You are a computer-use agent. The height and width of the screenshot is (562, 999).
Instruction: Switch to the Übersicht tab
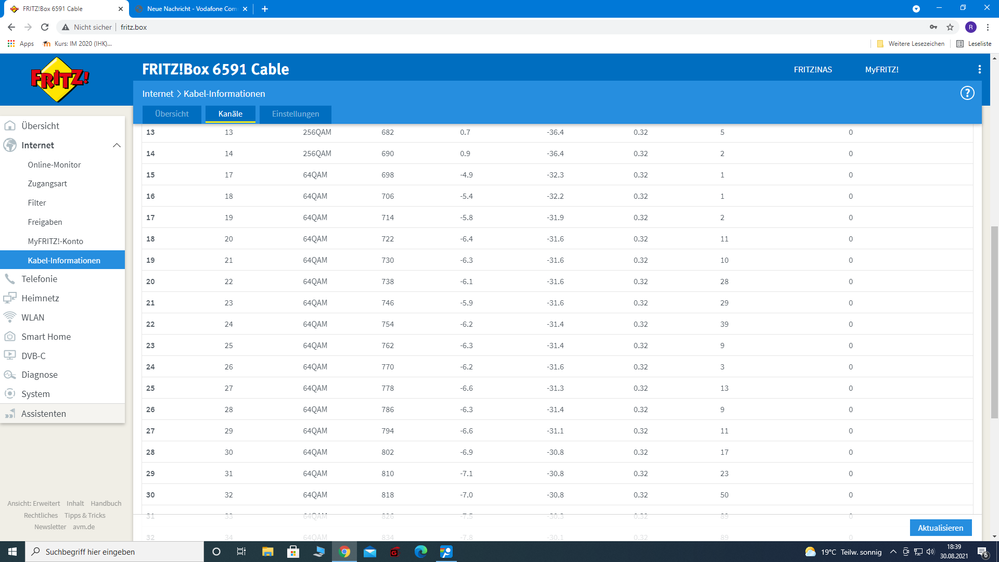tap(172, 114)
